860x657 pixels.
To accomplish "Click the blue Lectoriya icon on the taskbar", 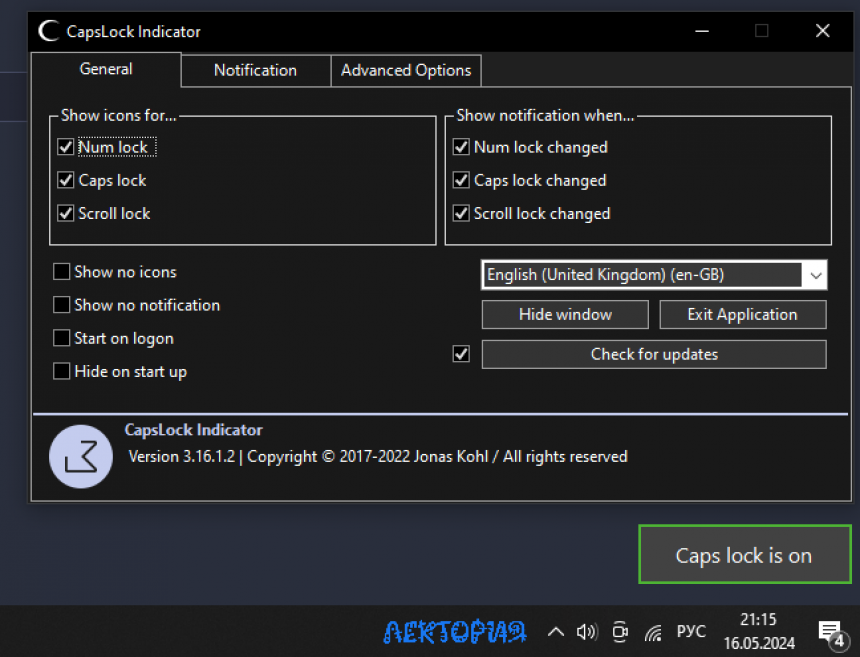I will [x=455, y=632].
